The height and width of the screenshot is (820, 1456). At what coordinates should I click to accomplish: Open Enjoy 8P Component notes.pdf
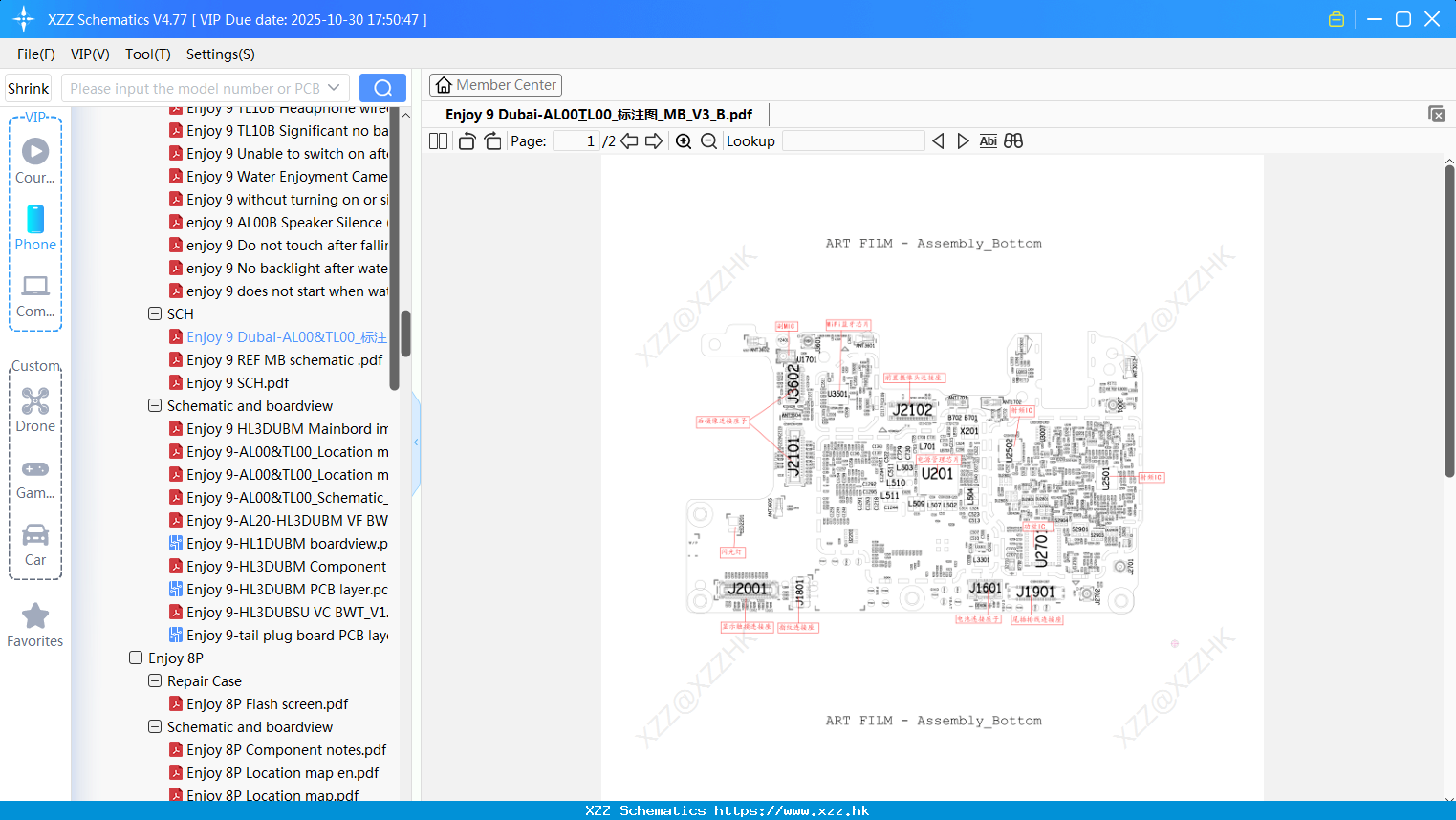click(x=286, y=750)
